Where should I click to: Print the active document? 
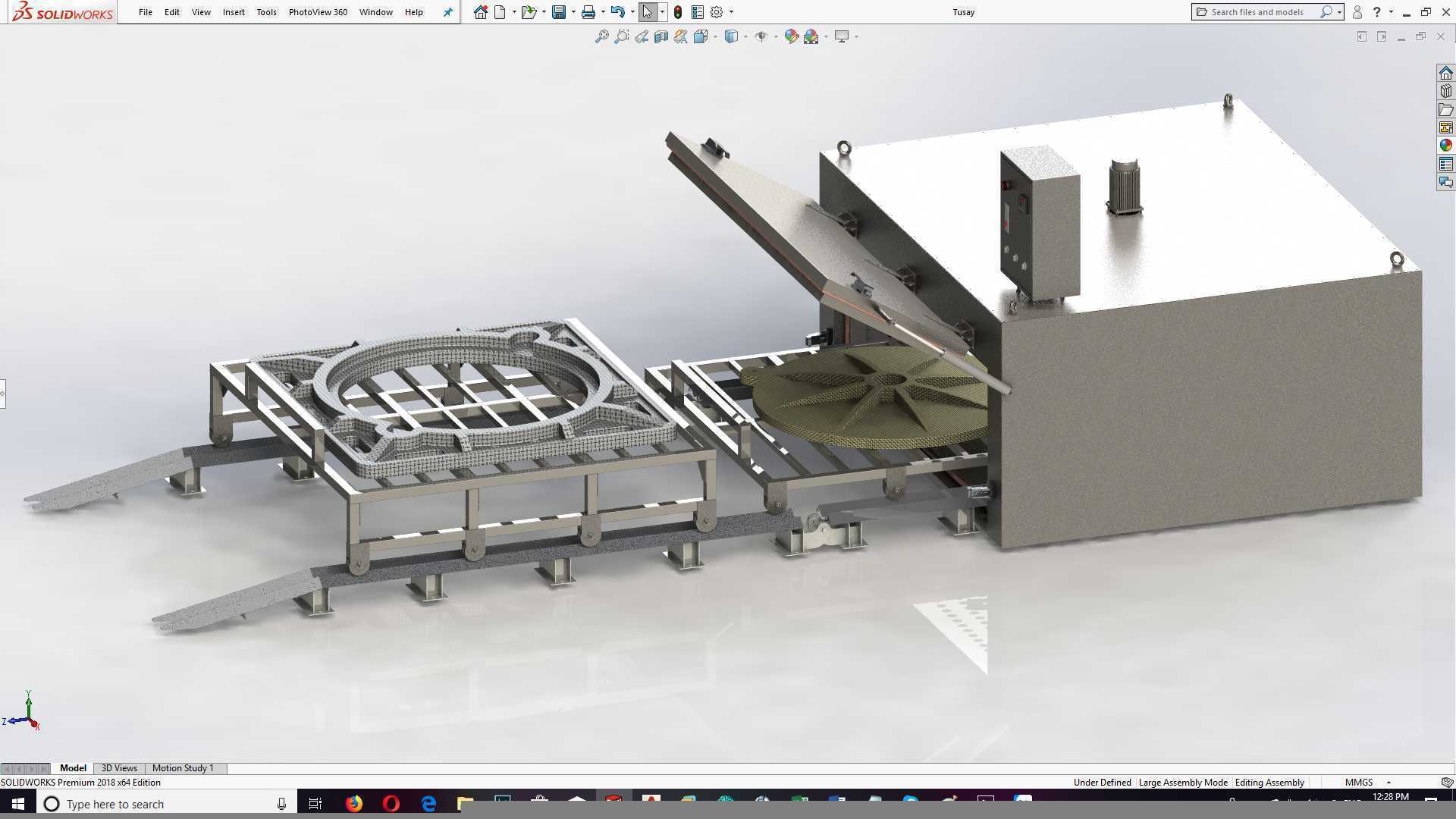(x=588, y=12)
